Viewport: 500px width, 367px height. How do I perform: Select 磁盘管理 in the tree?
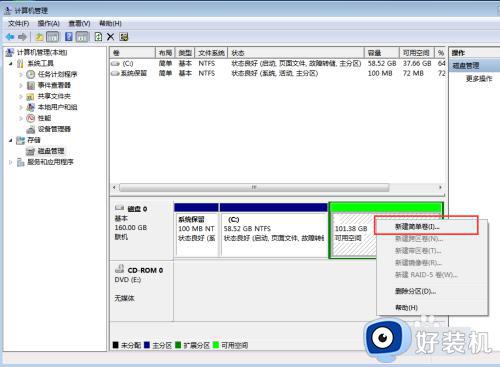click(51, 151)
